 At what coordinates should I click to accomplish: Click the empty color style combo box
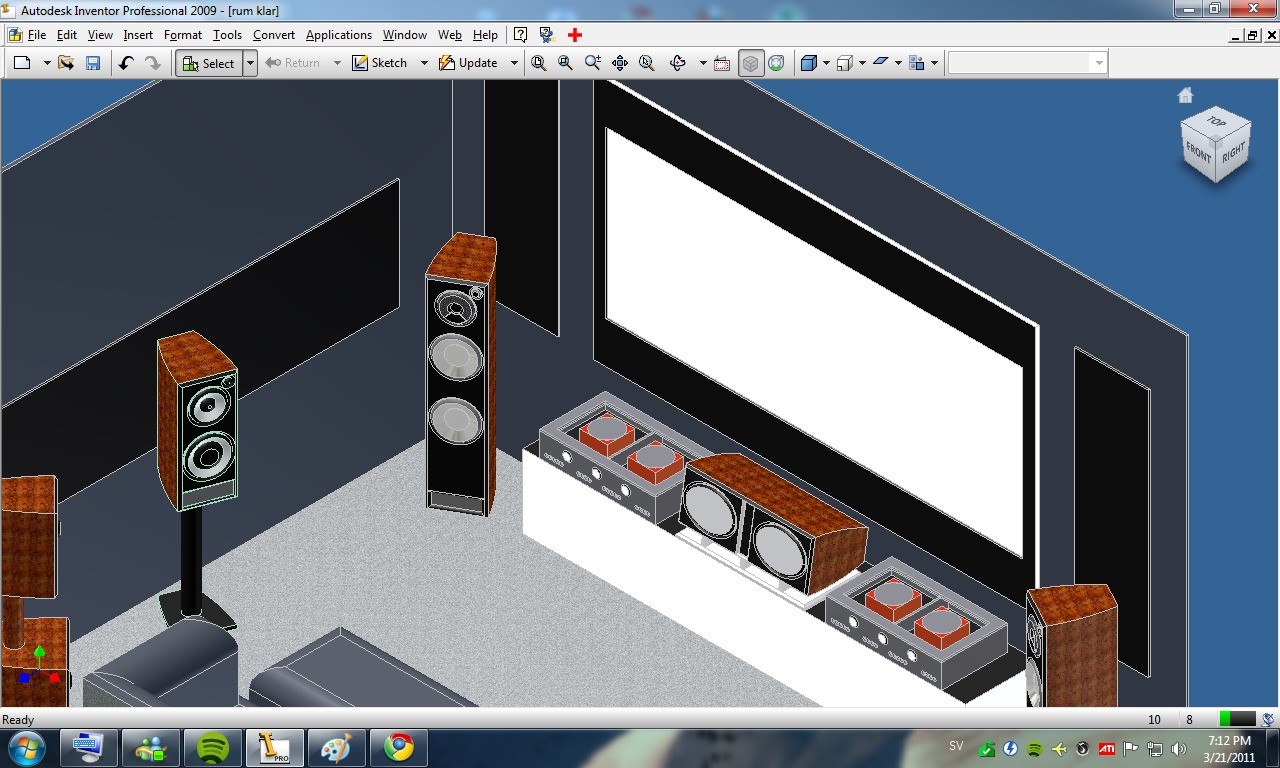click(1027, 63)
